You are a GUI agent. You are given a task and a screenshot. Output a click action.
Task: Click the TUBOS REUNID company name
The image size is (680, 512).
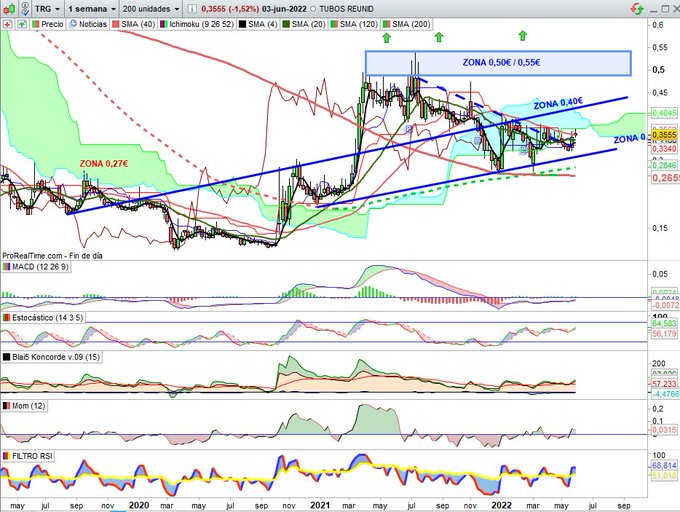347,9
